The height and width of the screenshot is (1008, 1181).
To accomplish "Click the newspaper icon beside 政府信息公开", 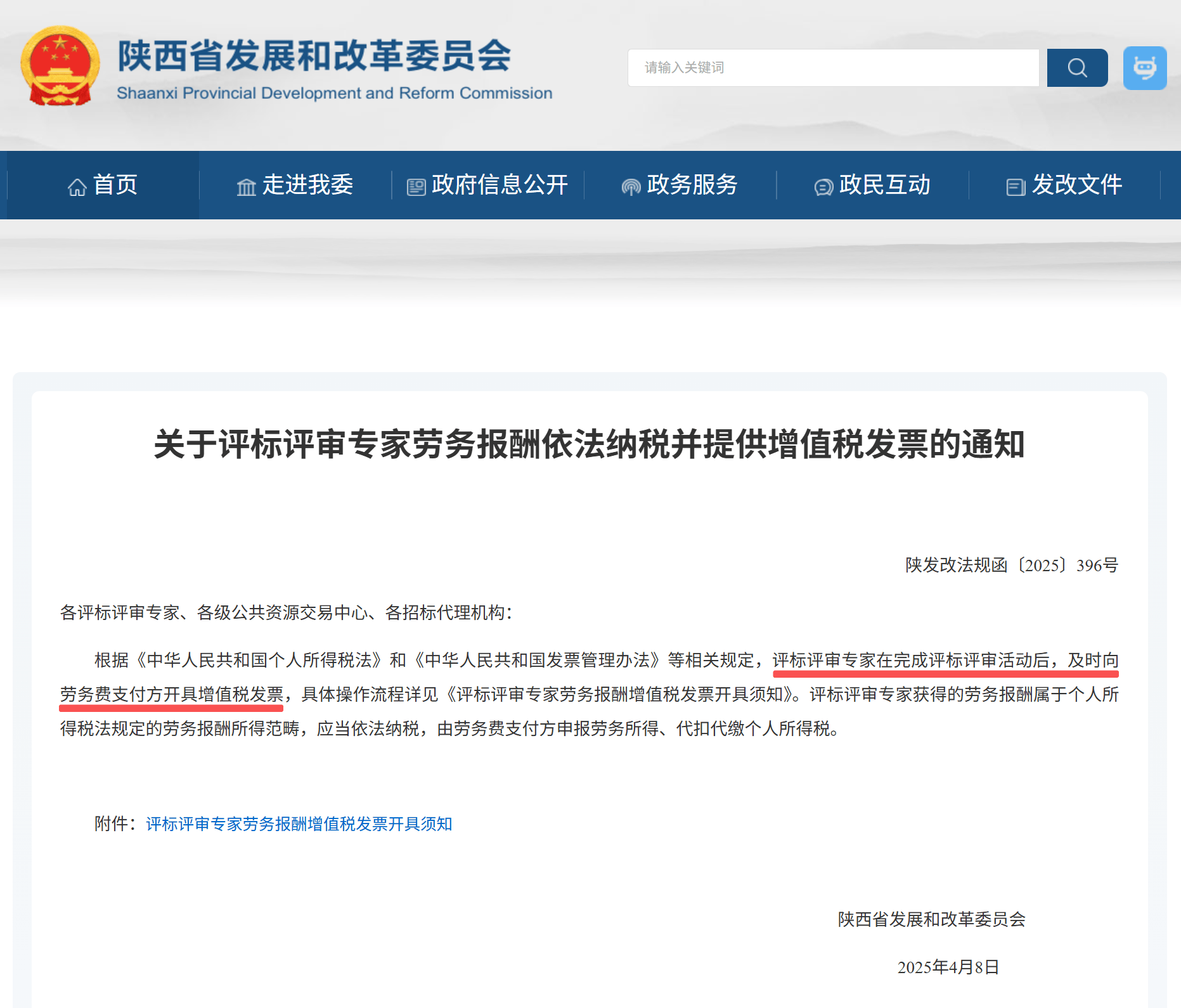I will click(416, 187).
